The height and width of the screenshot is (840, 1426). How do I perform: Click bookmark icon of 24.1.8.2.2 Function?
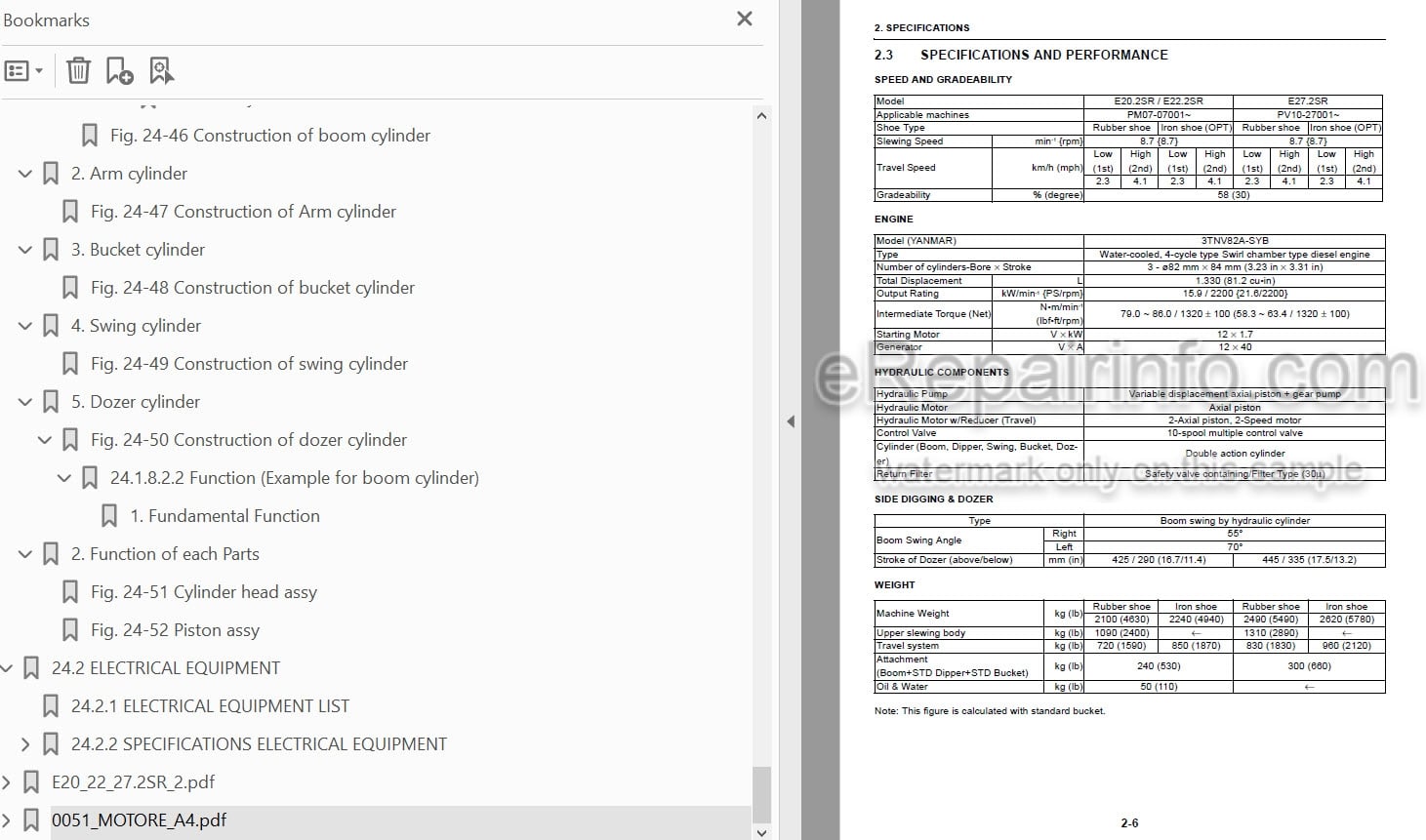click(90, 477)
